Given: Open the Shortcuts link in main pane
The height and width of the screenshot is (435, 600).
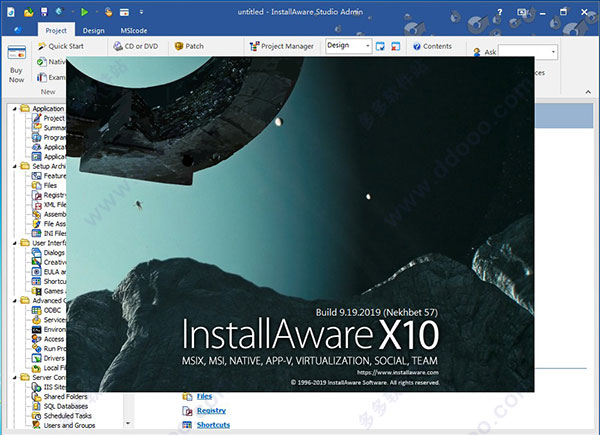Looking at the screenshot, I should click(213, 425).
